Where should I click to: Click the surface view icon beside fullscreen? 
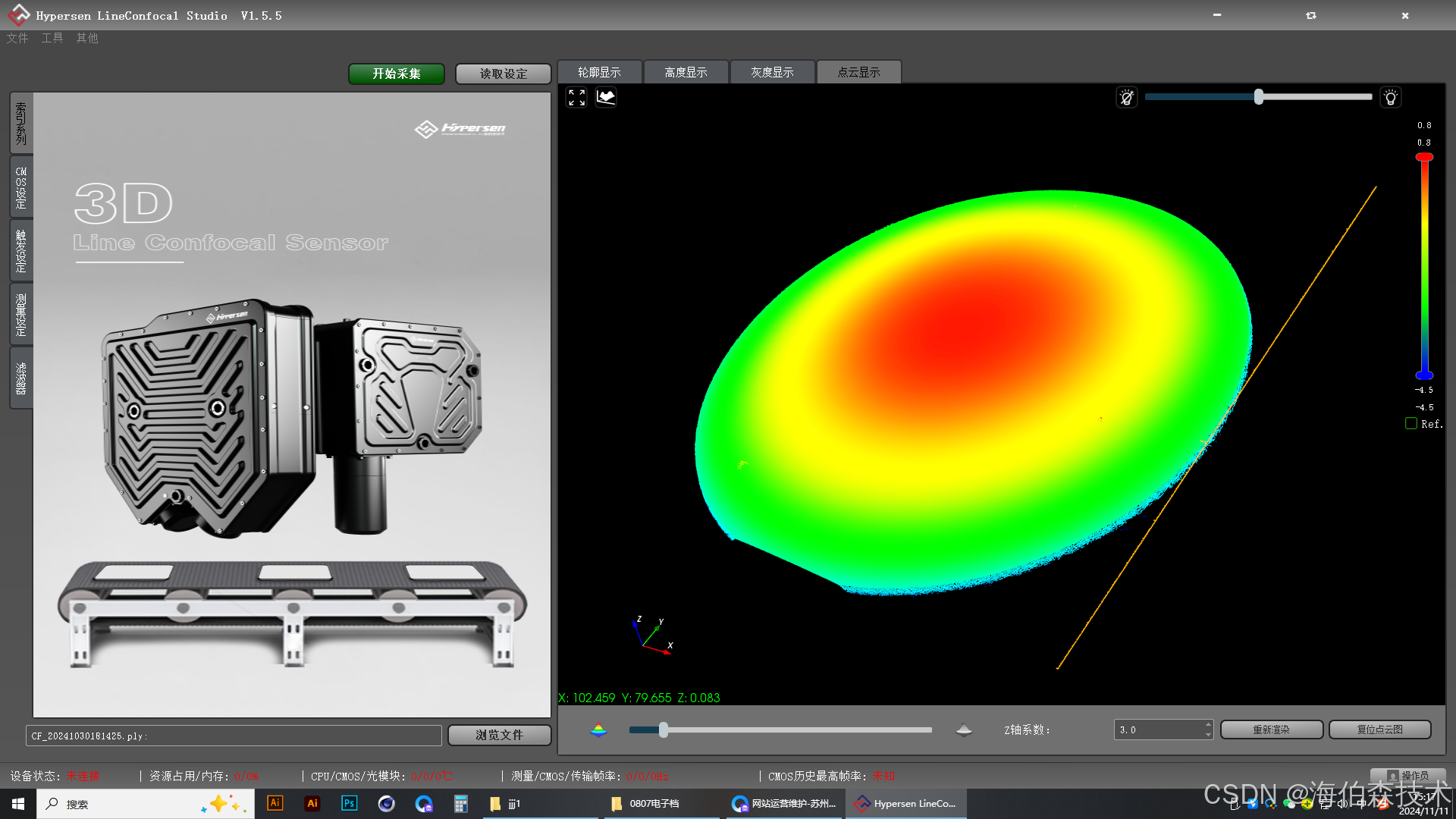pos(606,97)
